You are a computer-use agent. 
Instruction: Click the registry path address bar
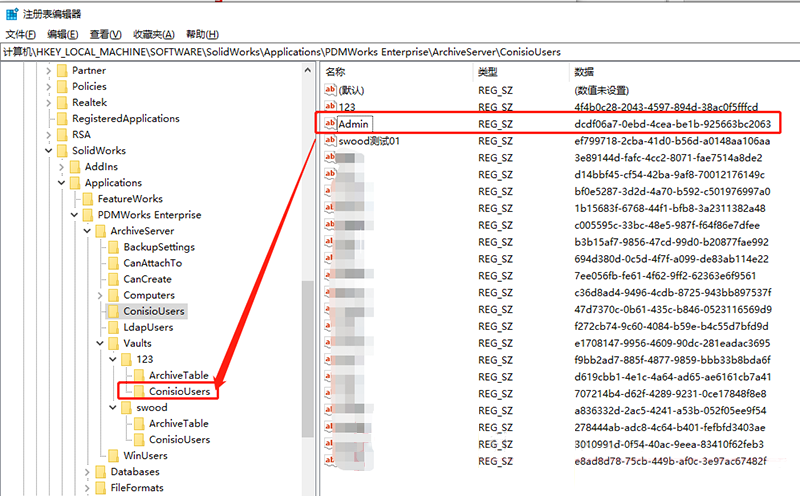tap(400, 51)
